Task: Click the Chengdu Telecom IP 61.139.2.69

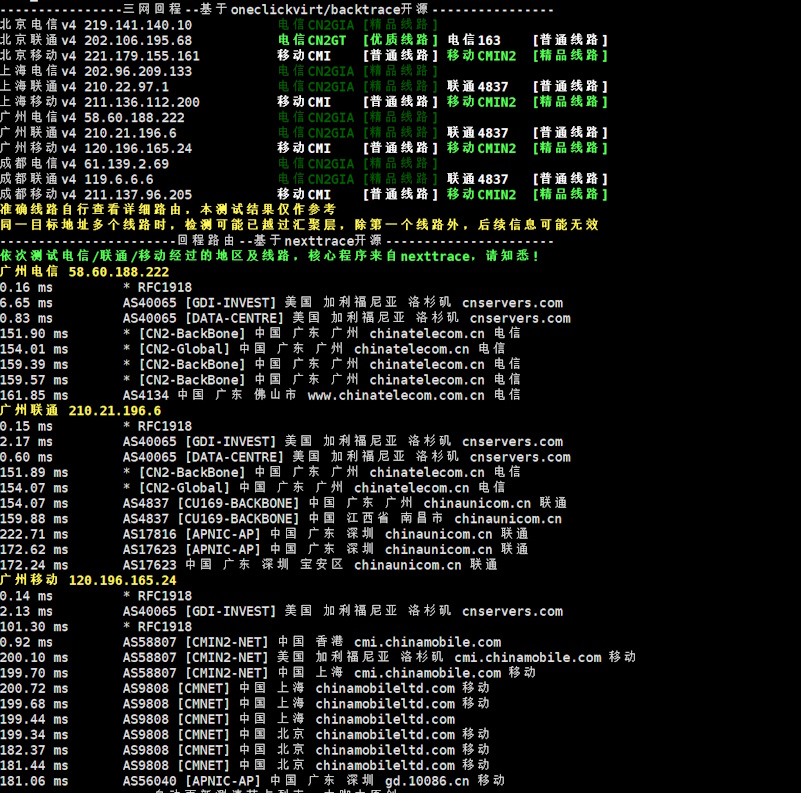Action: coord(126,164)
